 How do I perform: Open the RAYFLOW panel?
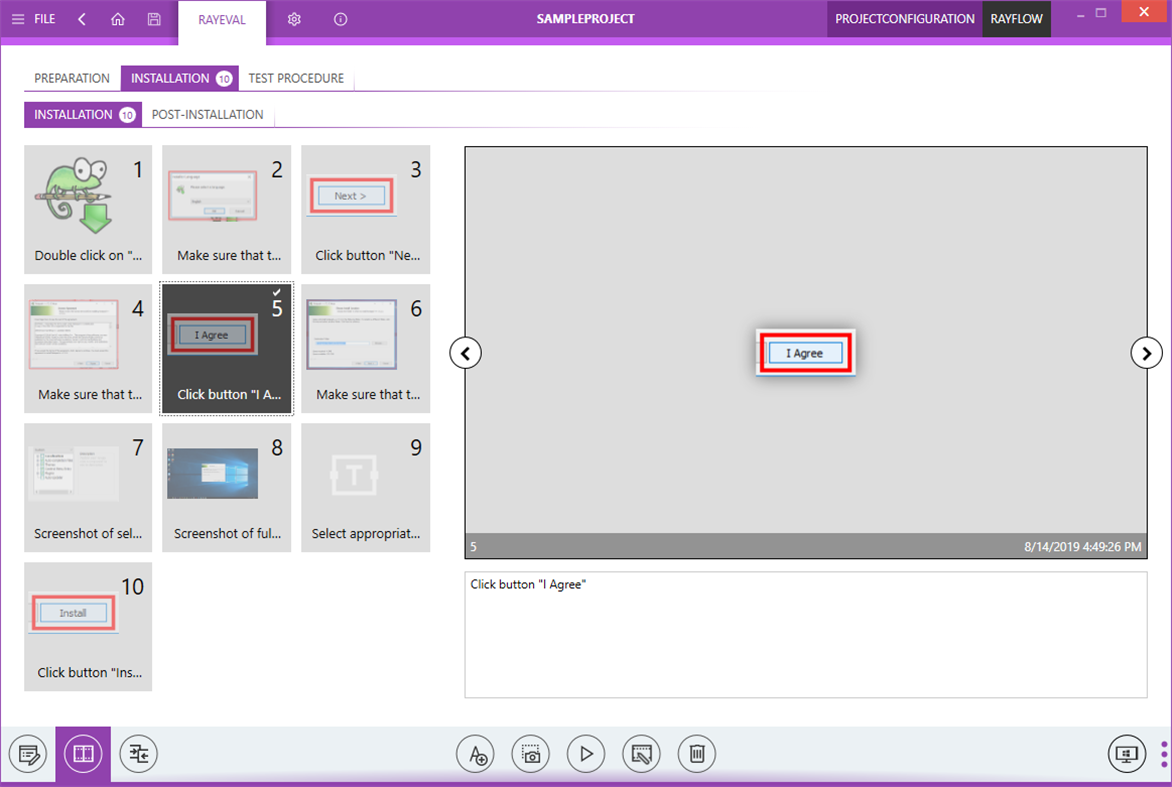click(x=1016, y=18)
